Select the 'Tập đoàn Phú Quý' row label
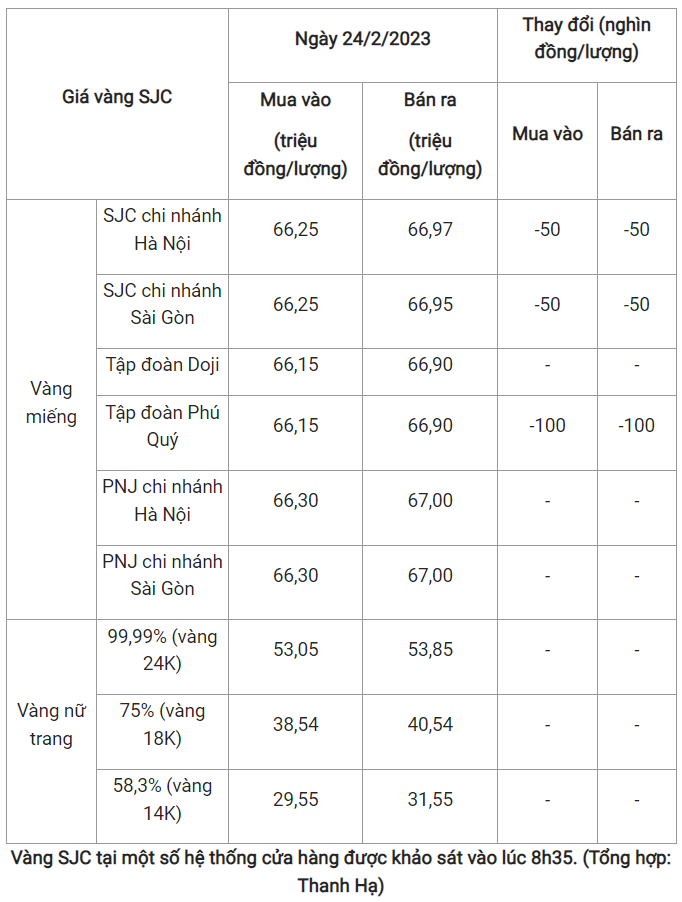 point(162,426)
